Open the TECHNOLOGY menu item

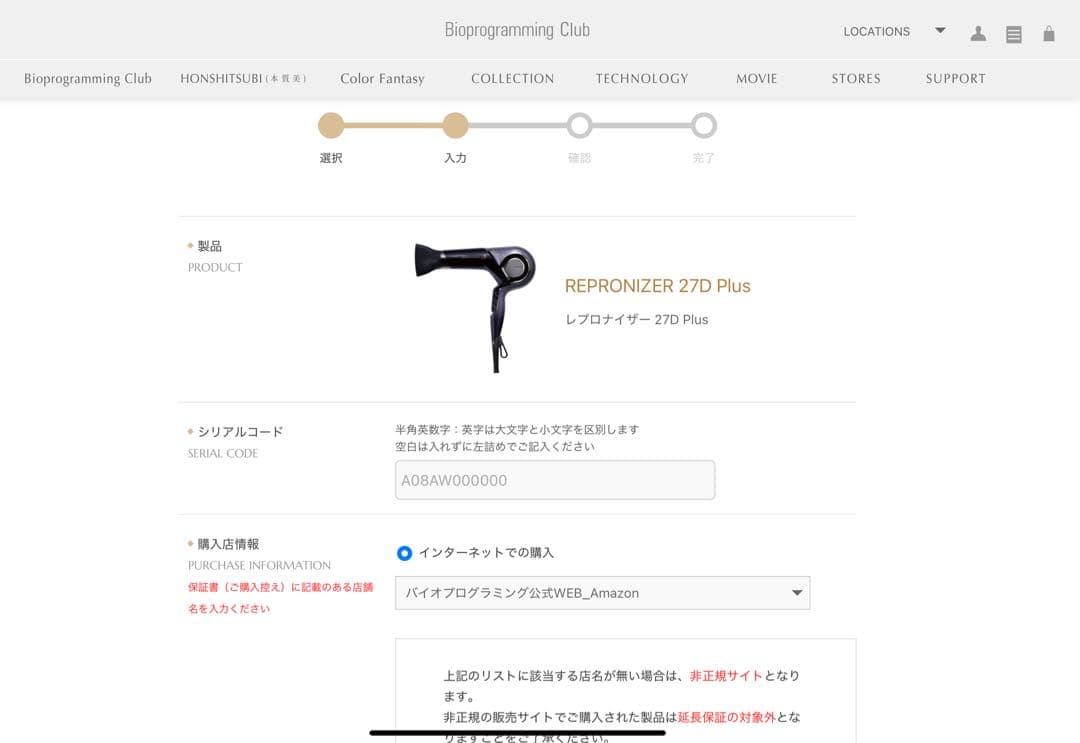point(642,79)
